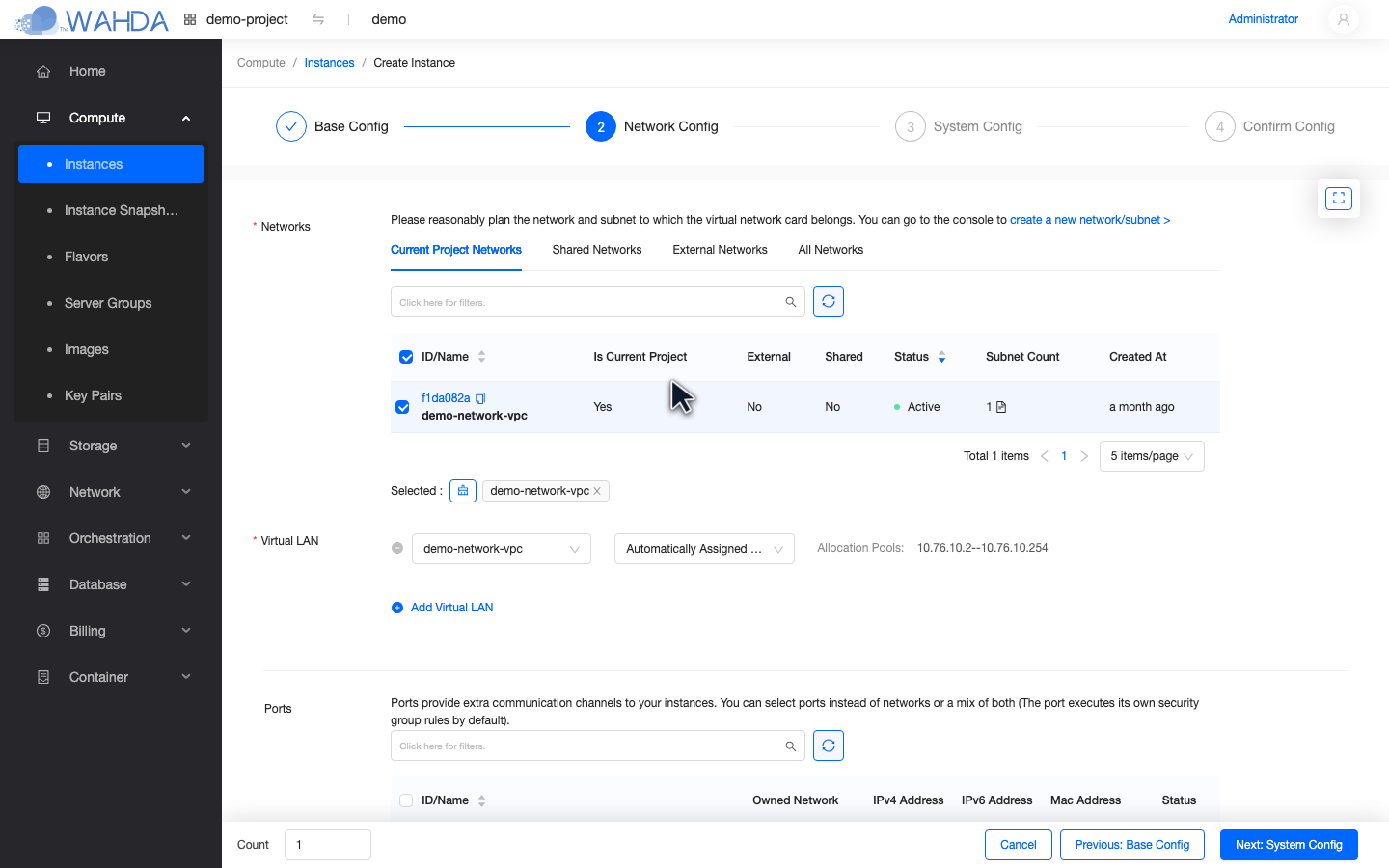Open Key Pairs in the sidebar
This screenshot has height=868, width=1389.
111,395
